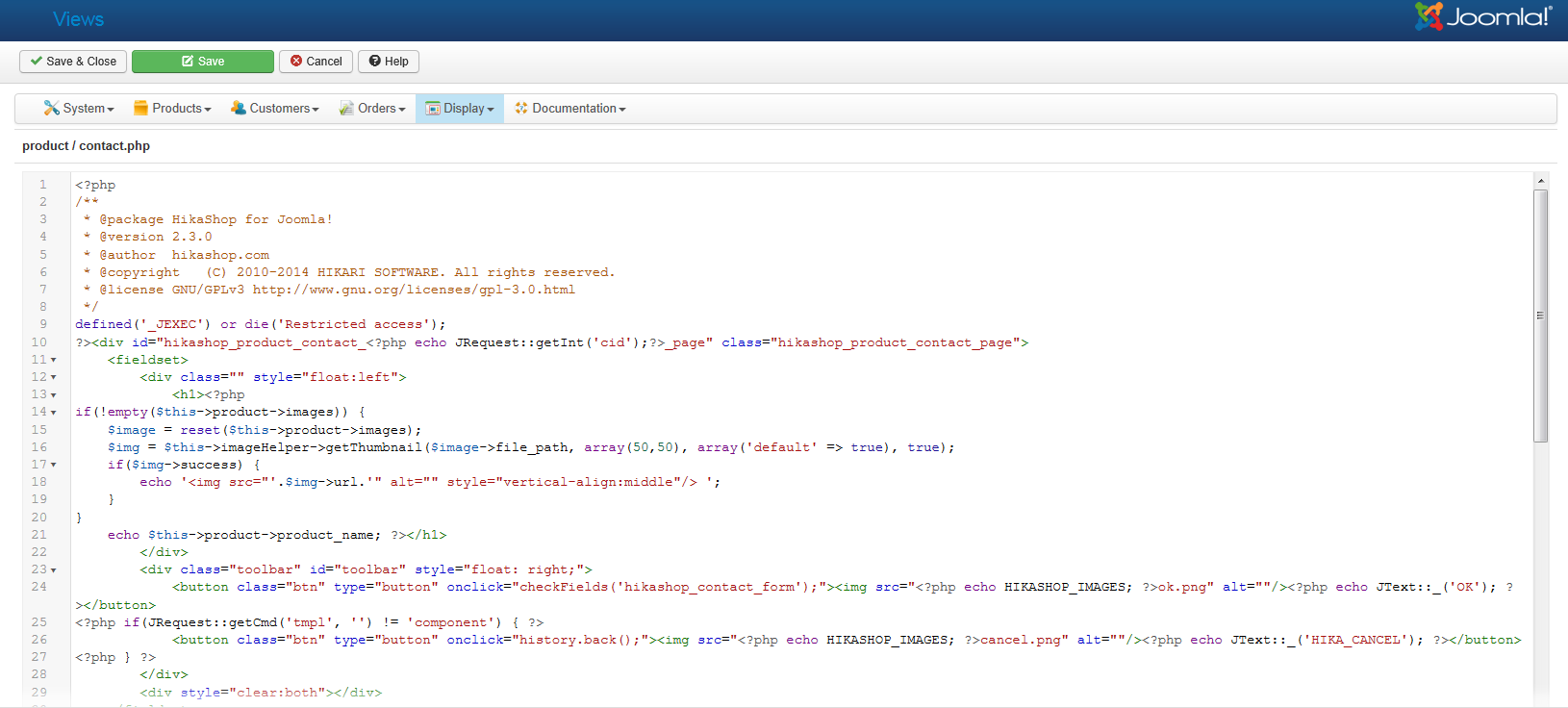Collapse the fieldset block at line 11
This screenshot has width=1568, height=708.
pyautogui.click(x=53, y=360)
